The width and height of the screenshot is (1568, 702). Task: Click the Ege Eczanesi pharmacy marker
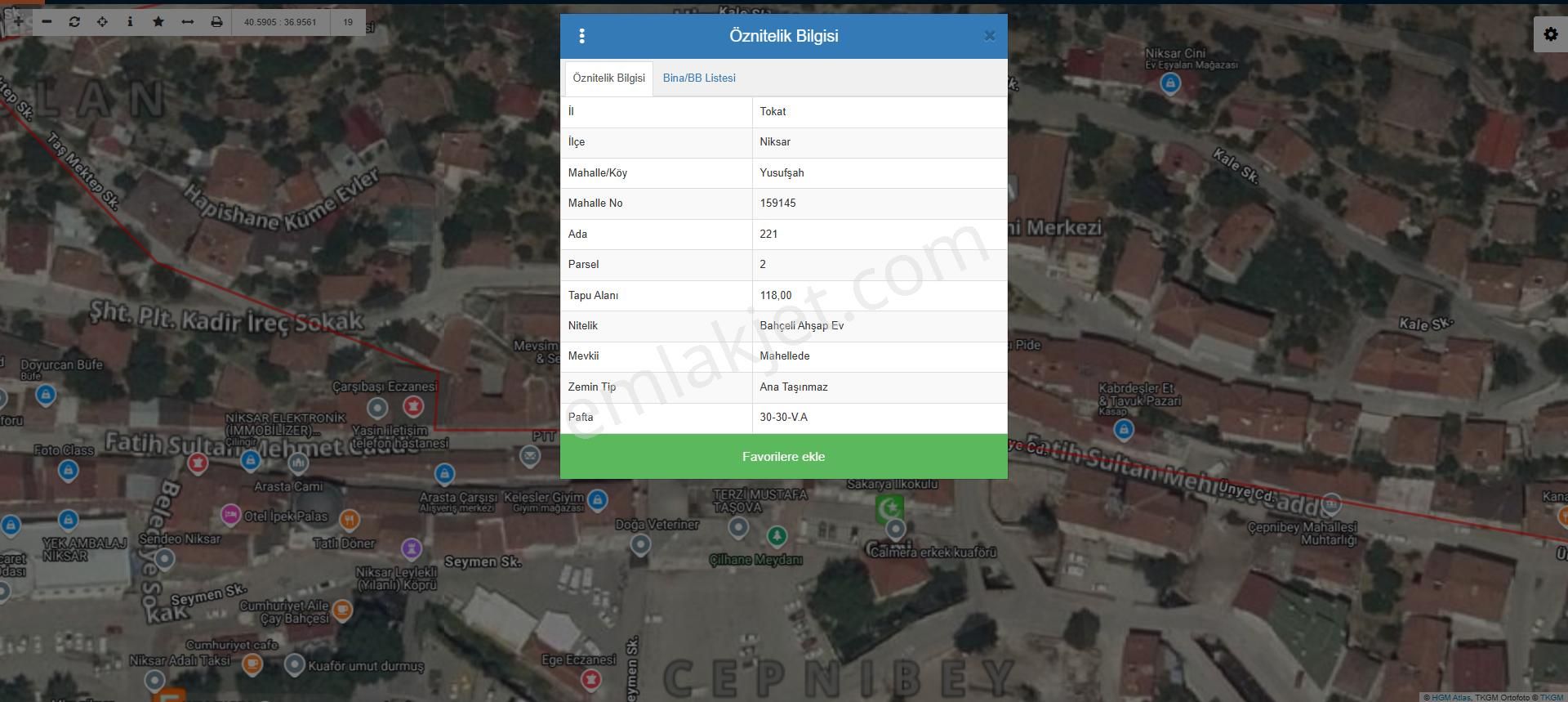click(591, 678)
